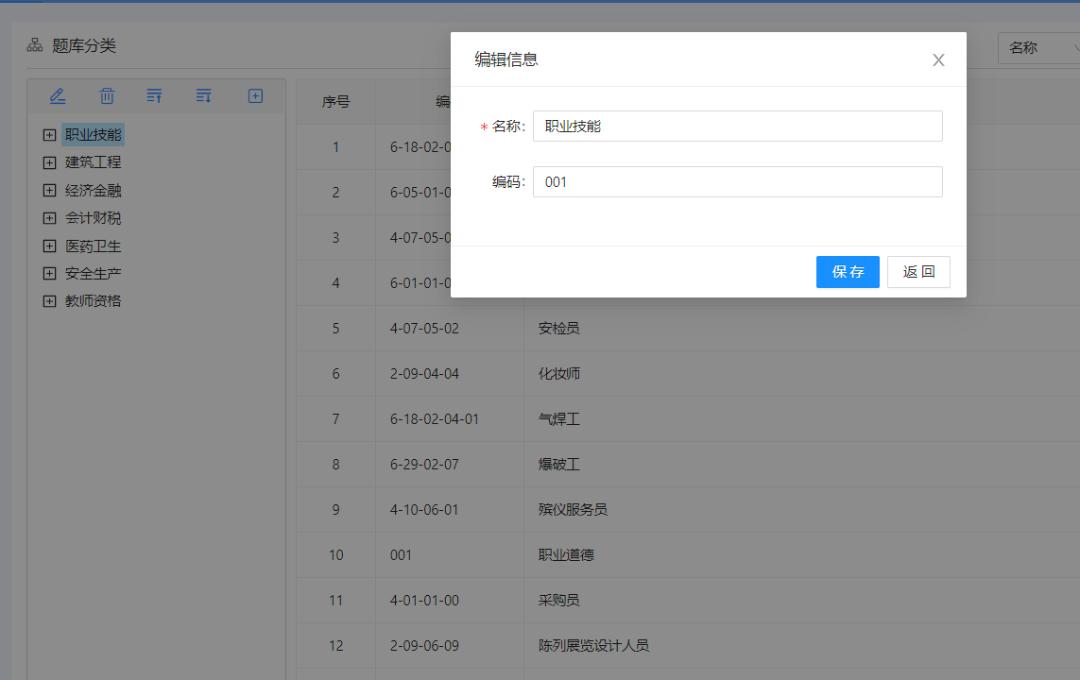Click the 化妆师 name cell
Viewport: 1080px width, 680px height.
coord(559,374)
